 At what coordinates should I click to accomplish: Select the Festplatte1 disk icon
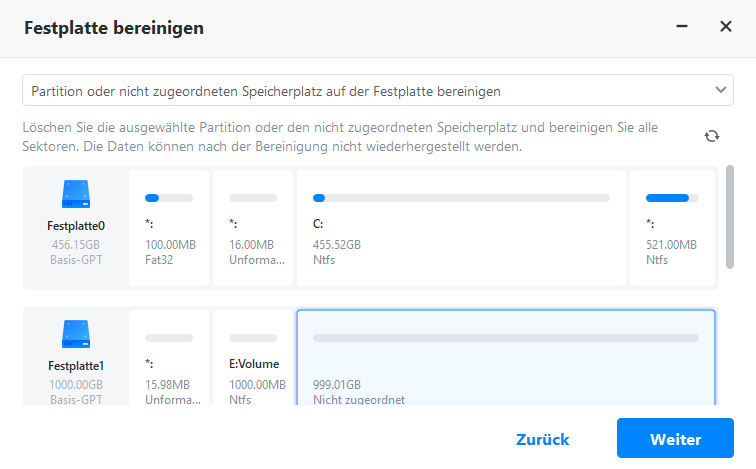point(76,332)
